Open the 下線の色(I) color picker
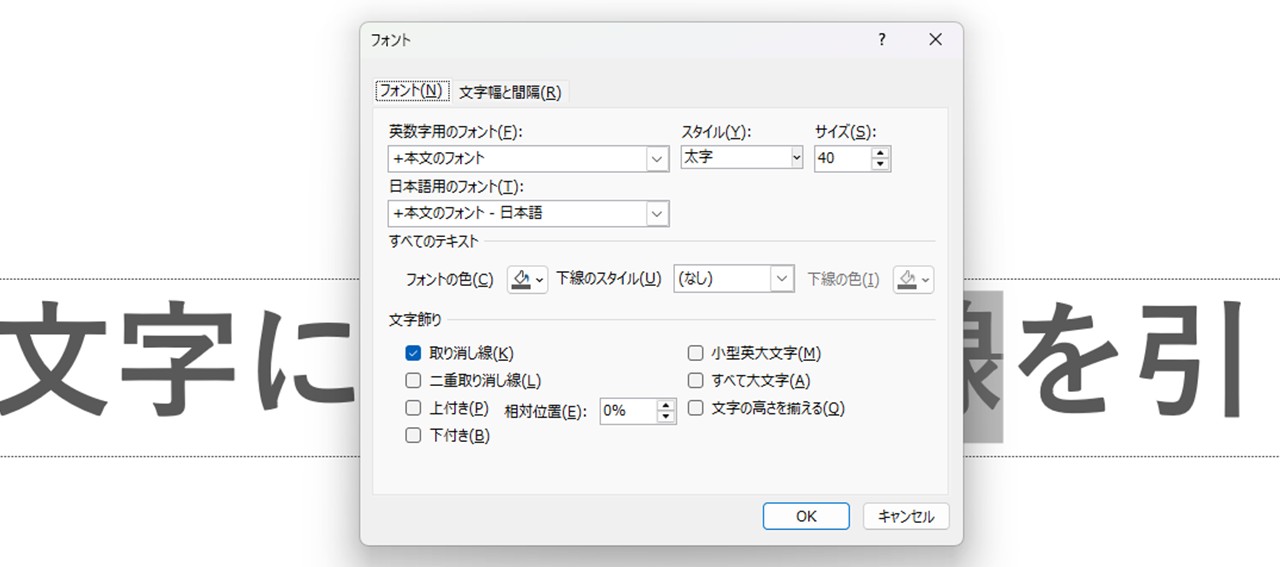 914,280
